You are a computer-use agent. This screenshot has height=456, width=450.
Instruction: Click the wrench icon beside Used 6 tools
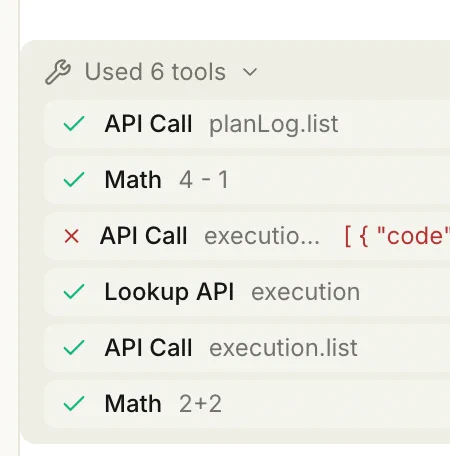click(58, 72)
